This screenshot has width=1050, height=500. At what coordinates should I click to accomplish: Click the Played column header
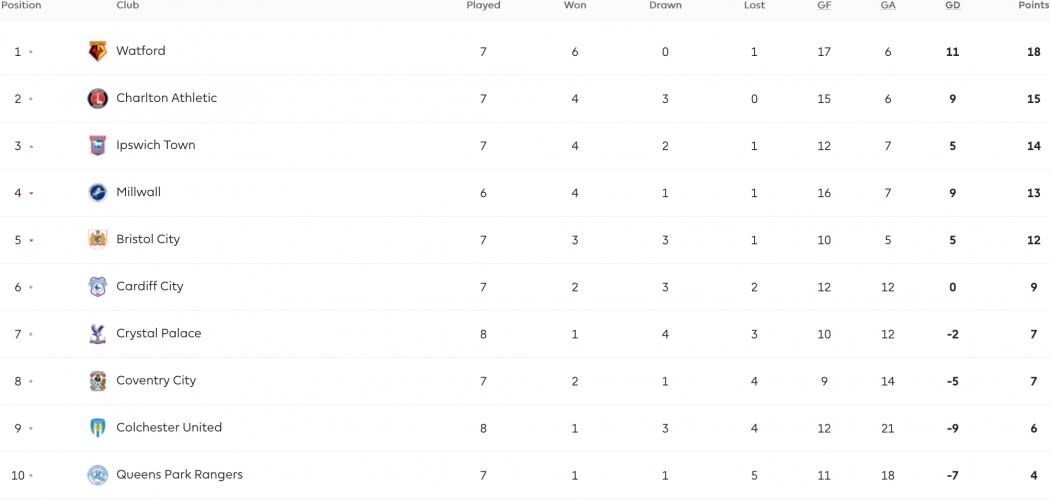coord(483,5)
